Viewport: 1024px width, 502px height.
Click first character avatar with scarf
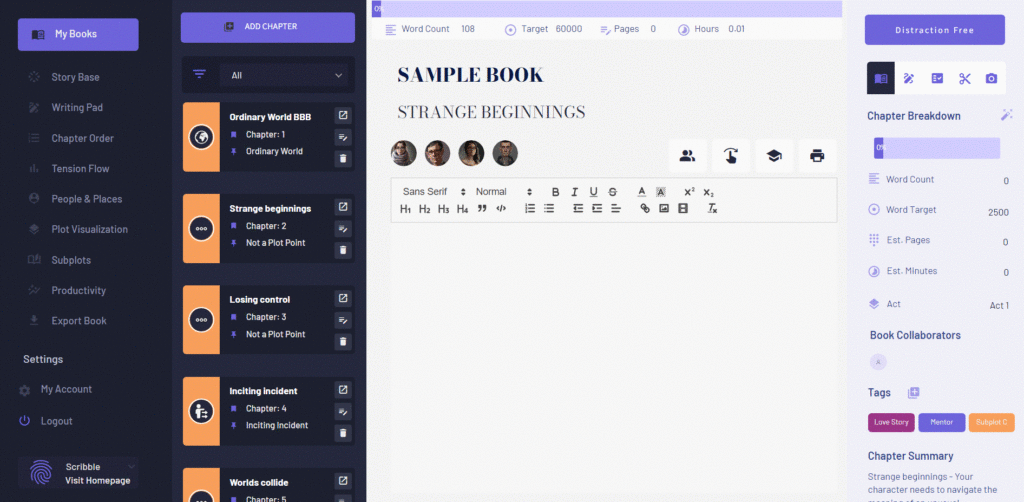404,153
